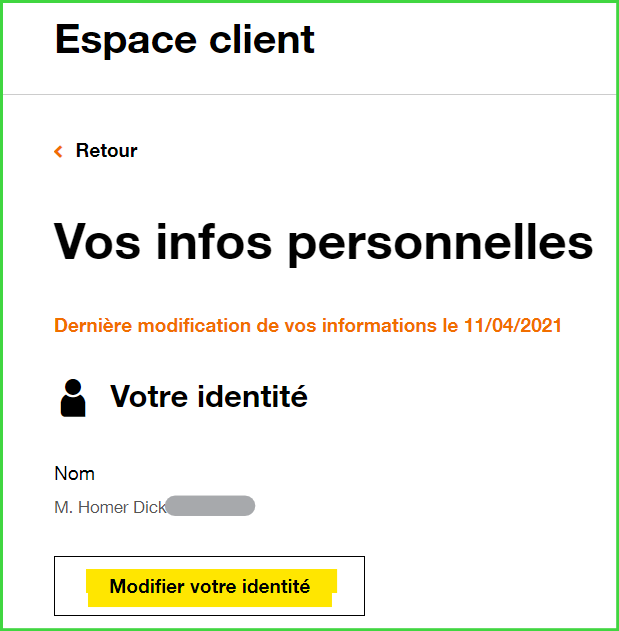Click the grey redacted block after the name
Viewport: 619px width, 631px height.
click(210, 507)
